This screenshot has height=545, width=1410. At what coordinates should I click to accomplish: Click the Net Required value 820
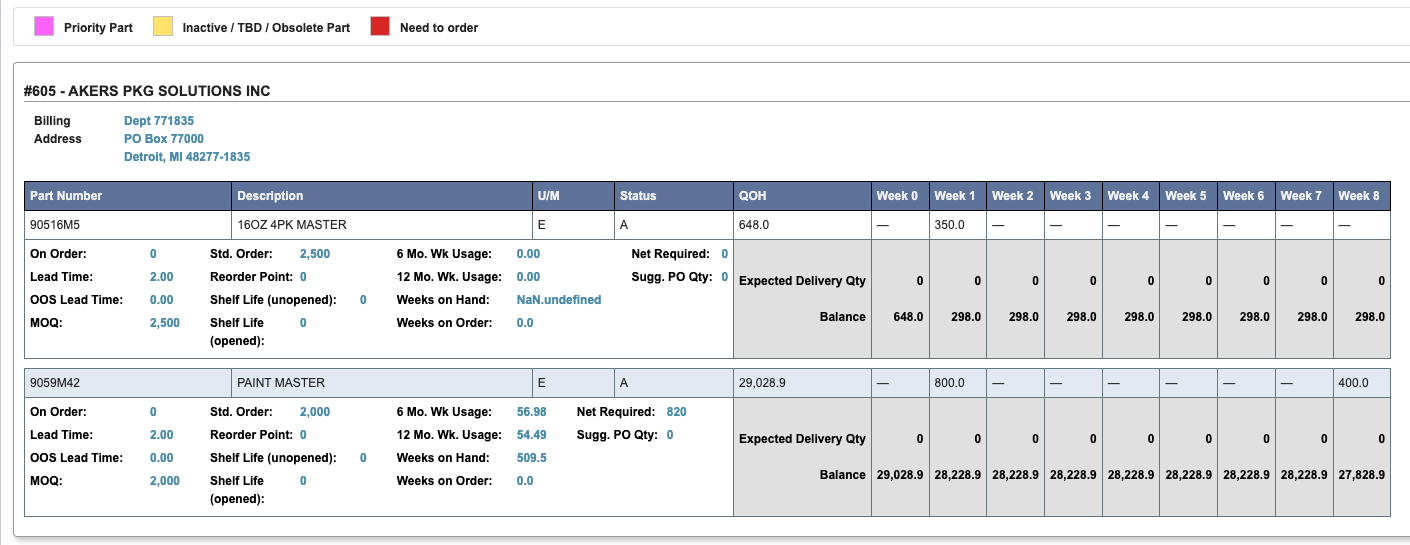(676, 412)
